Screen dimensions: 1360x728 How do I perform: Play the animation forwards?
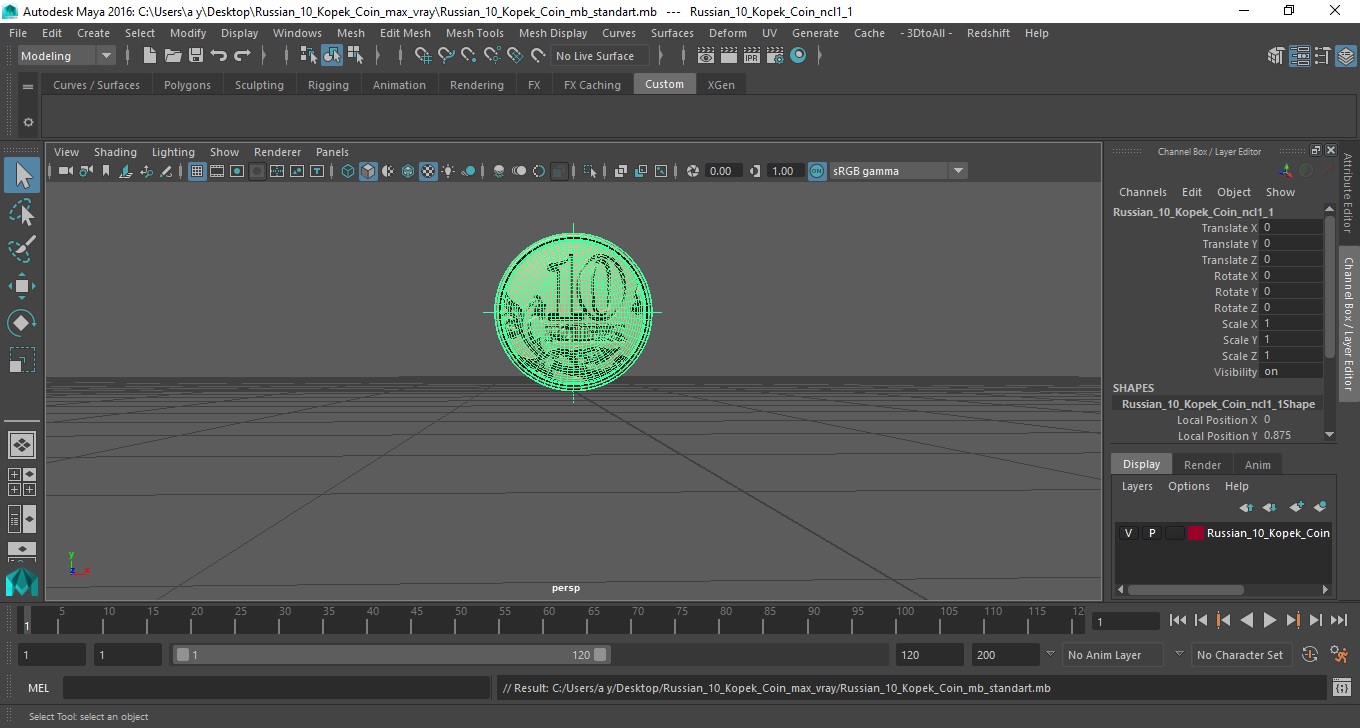click(x=1270, y=620)
